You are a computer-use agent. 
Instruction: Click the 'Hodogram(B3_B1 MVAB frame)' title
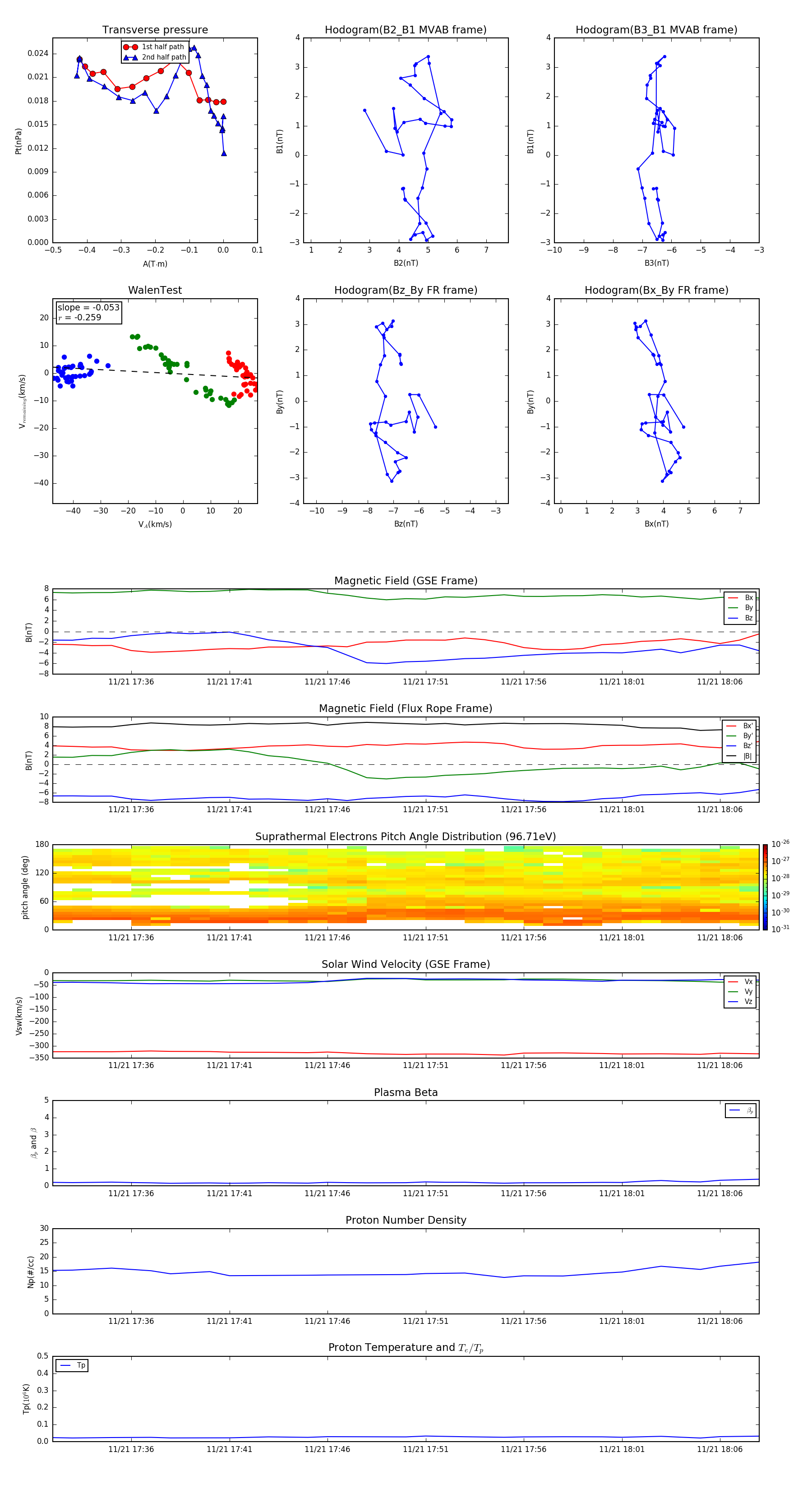[656, 29]
